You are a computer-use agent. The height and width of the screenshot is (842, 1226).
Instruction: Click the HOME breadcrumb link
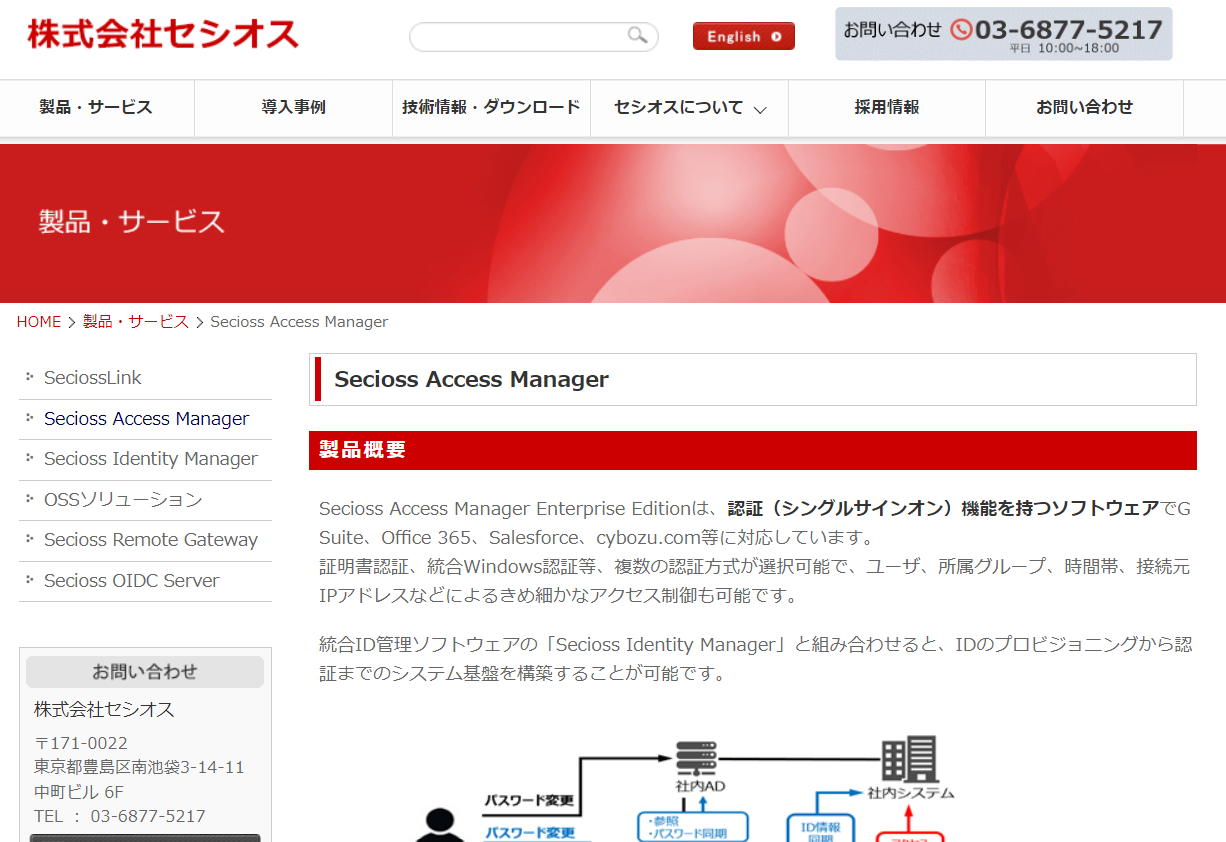[x=39, y=322]
